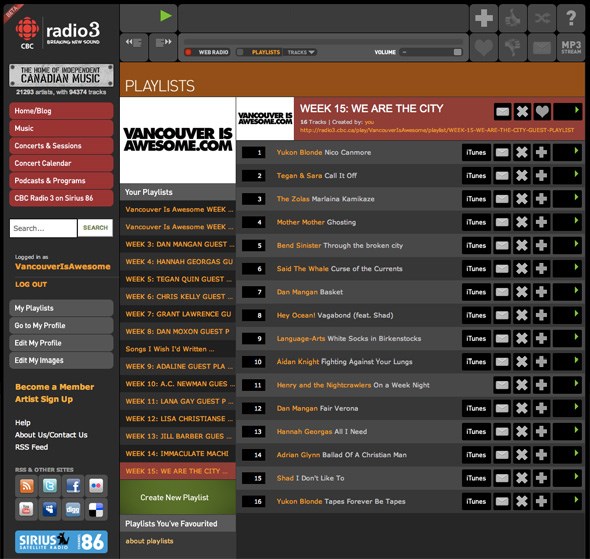Screen dimensions: 590x559
Task: Toggle shuffle icon in the top toolbar
Action: pos(542,18)
